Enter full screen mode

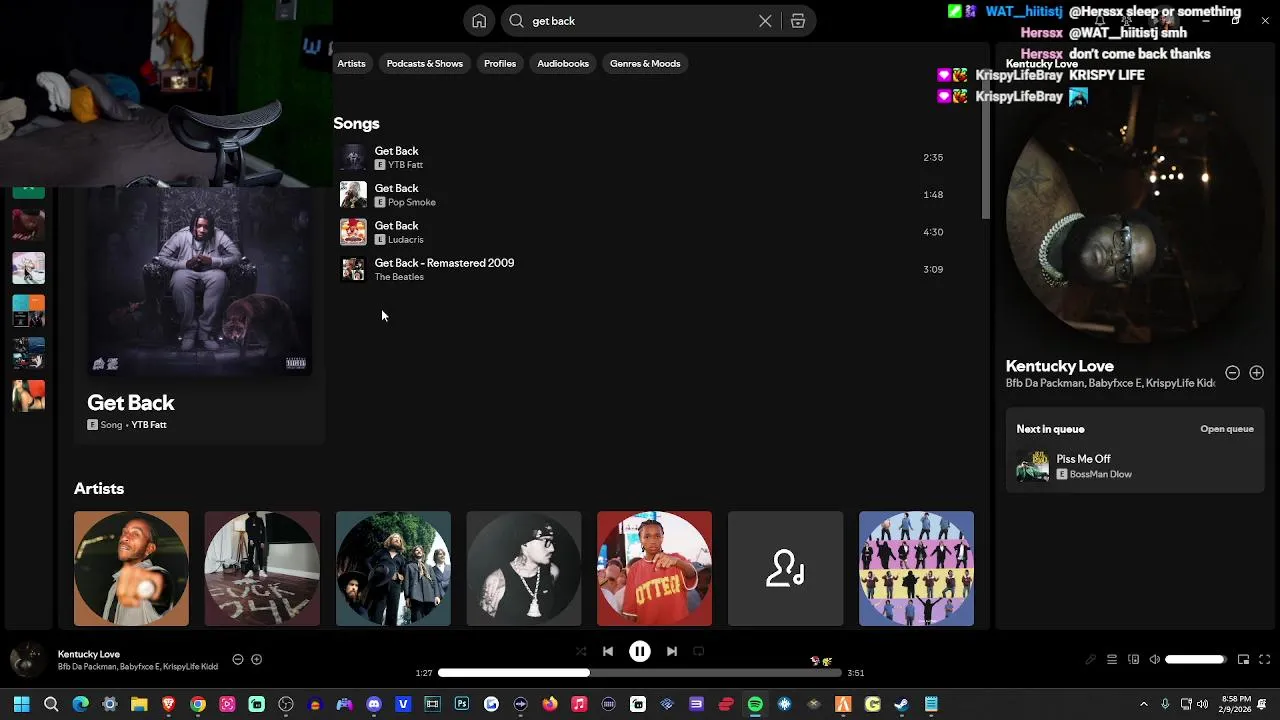click(1264, 660)
